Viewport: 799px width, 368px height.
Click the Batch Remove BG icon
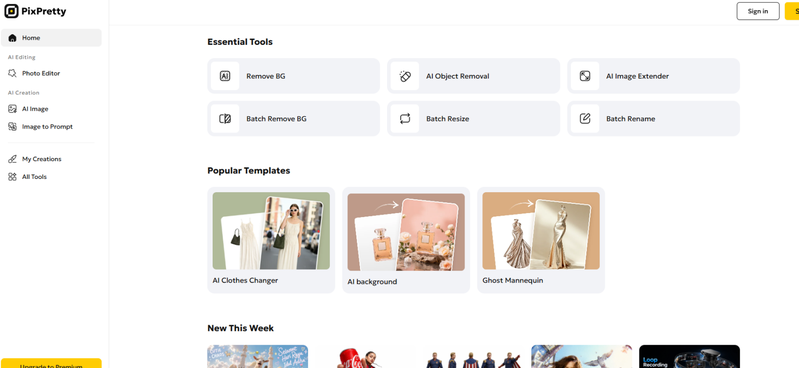point(225,119)
